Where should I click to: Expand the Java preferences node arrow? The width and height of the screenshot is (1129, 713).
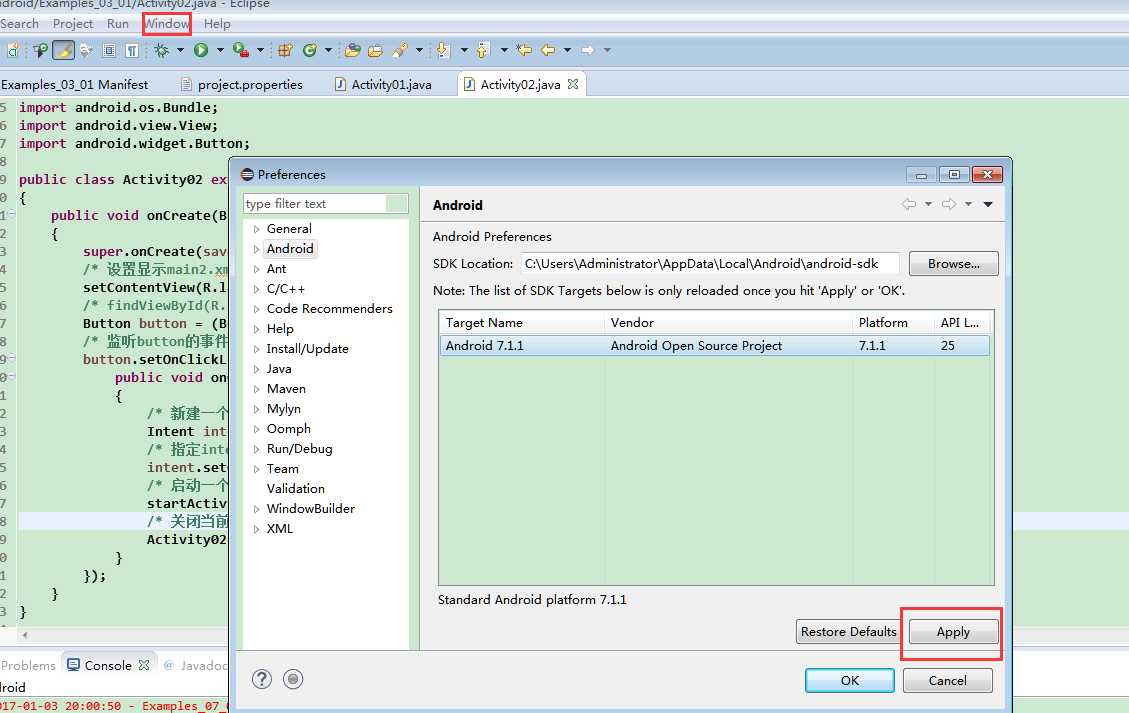(256, 369)
